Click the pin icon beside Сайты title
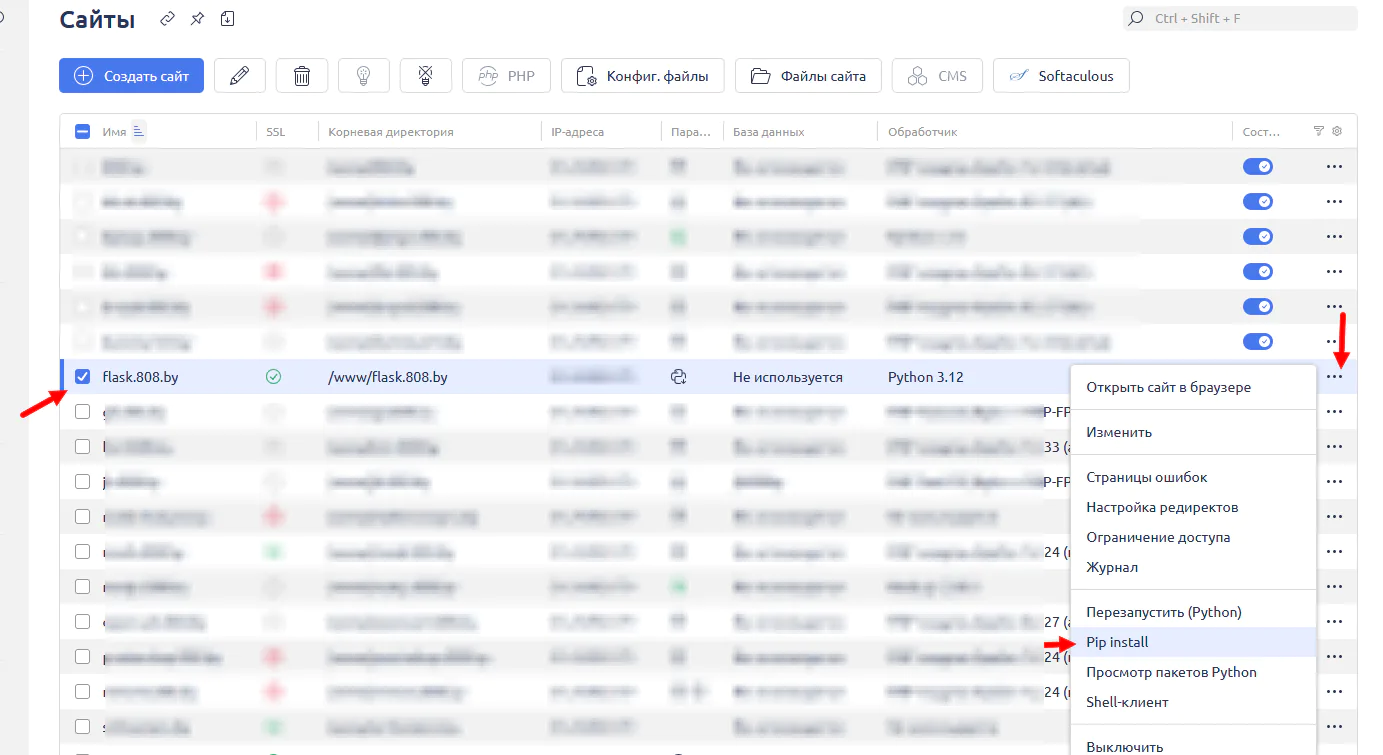 (x=197, y=19)
